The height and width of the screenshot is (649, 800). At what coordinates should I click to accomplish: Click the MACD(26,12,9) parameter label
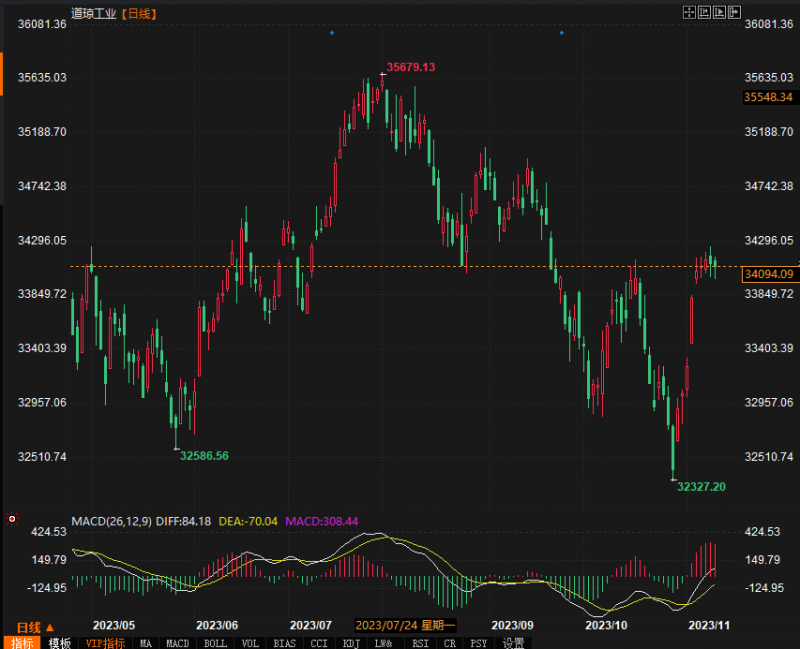tap(111, 521)
